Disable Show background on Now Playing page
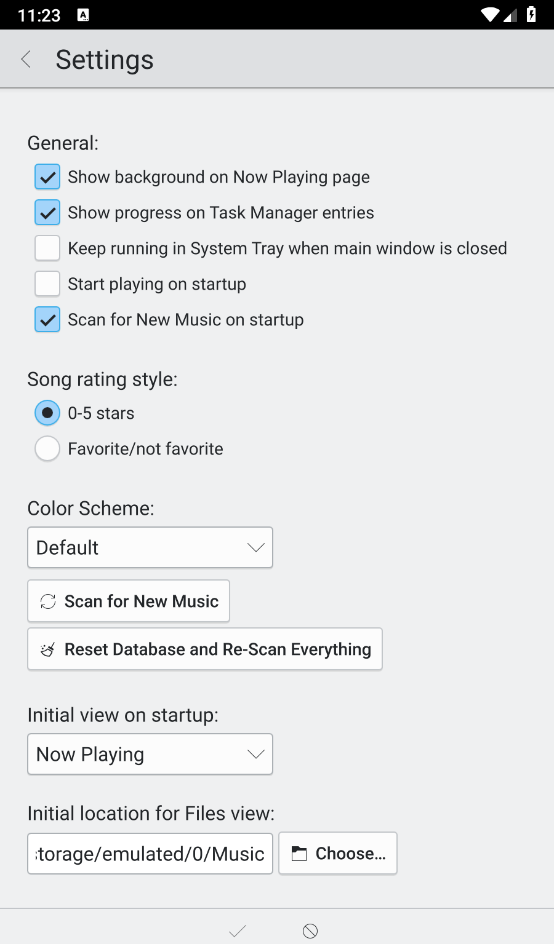Screen dimensions: 554x944 (x=47, y=177)
